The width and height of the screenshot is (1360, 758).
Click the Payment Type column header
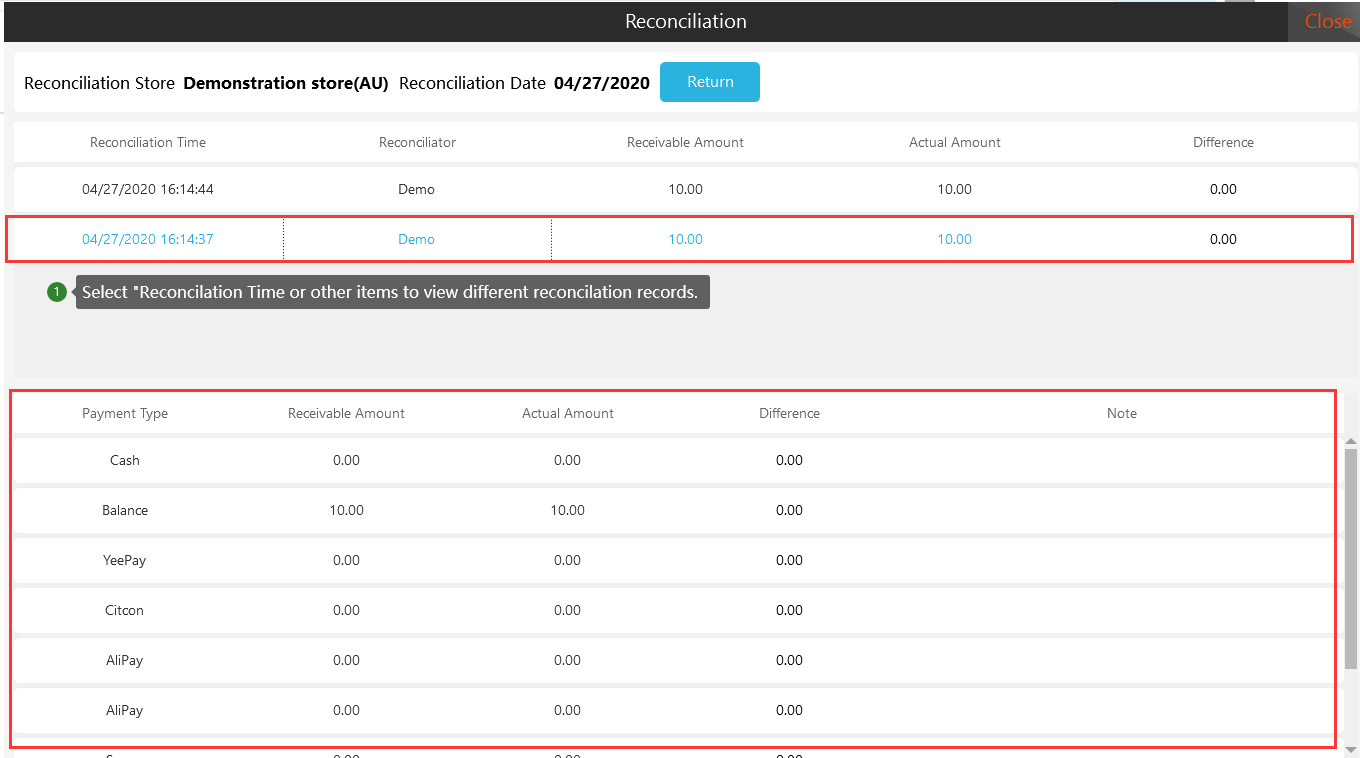click(x=125, y=413)
